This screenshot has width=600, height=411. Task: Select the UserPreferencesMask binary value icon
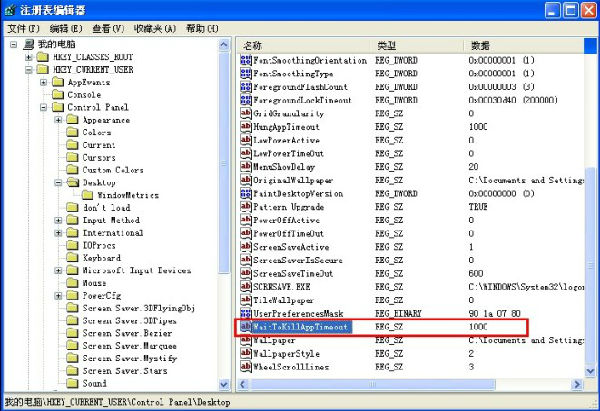[x=247, y=313]
